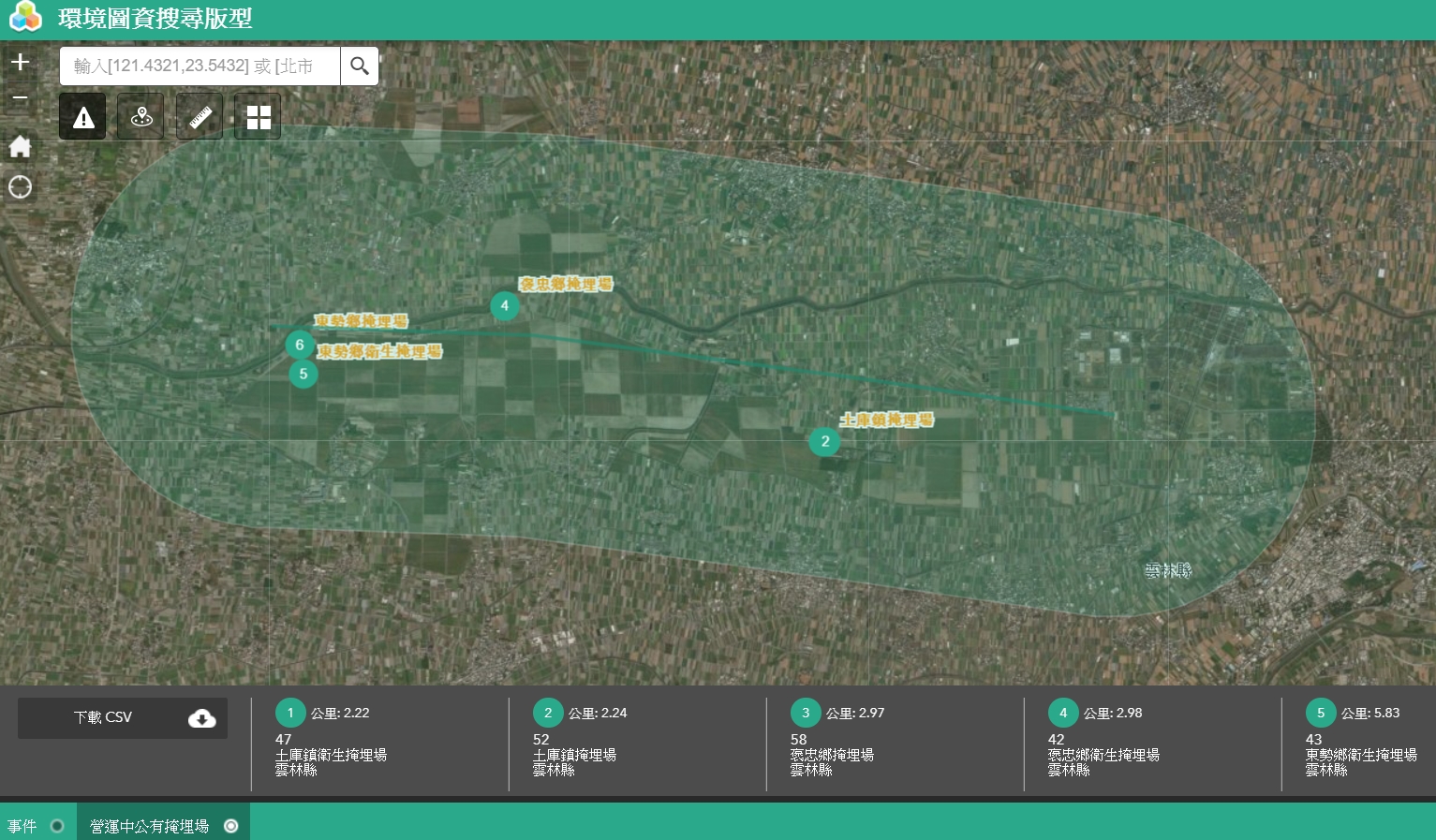Select the warning/event alert tool

[x=82, y=116]
